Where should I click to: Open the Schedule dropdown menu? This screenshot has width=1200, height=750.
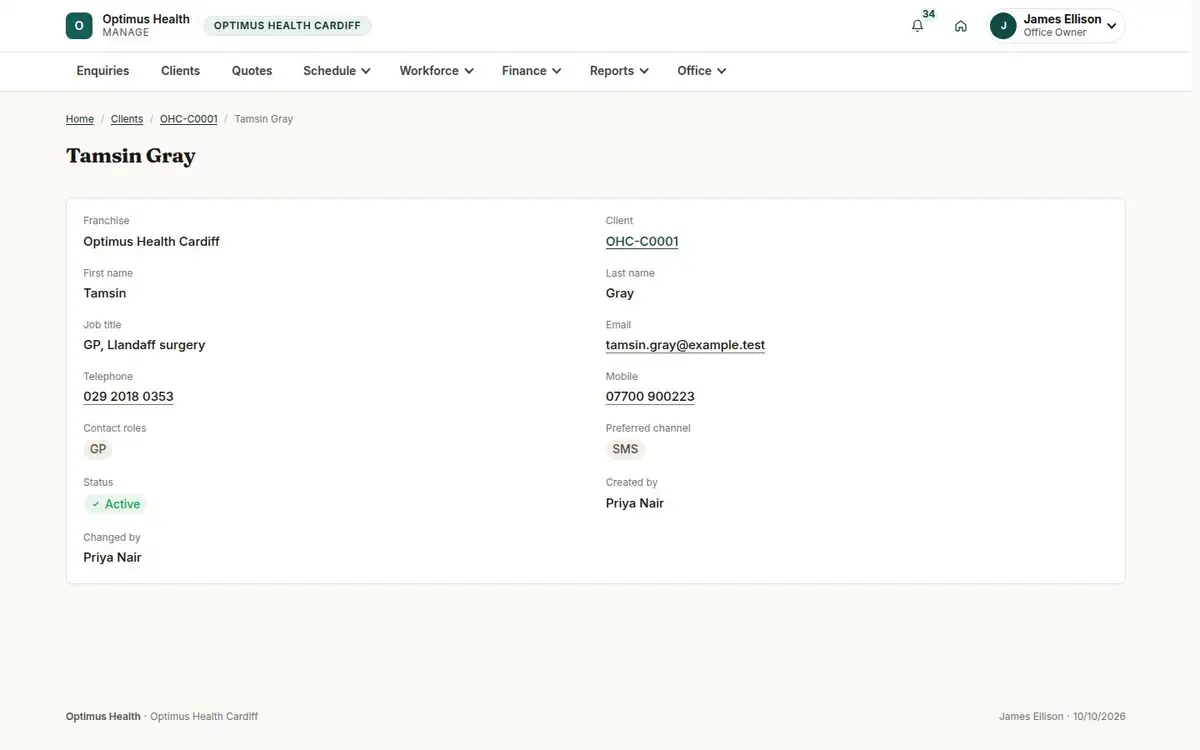[x=337, y=71]
